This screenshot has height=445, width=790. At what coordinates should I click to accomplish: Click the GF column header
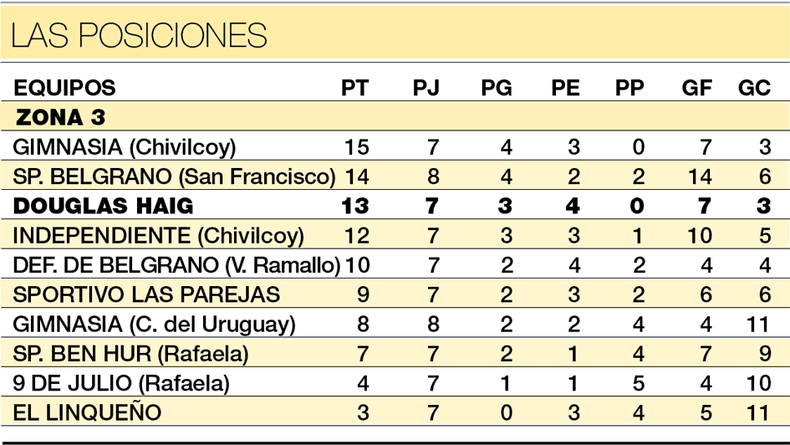[697, 88]
